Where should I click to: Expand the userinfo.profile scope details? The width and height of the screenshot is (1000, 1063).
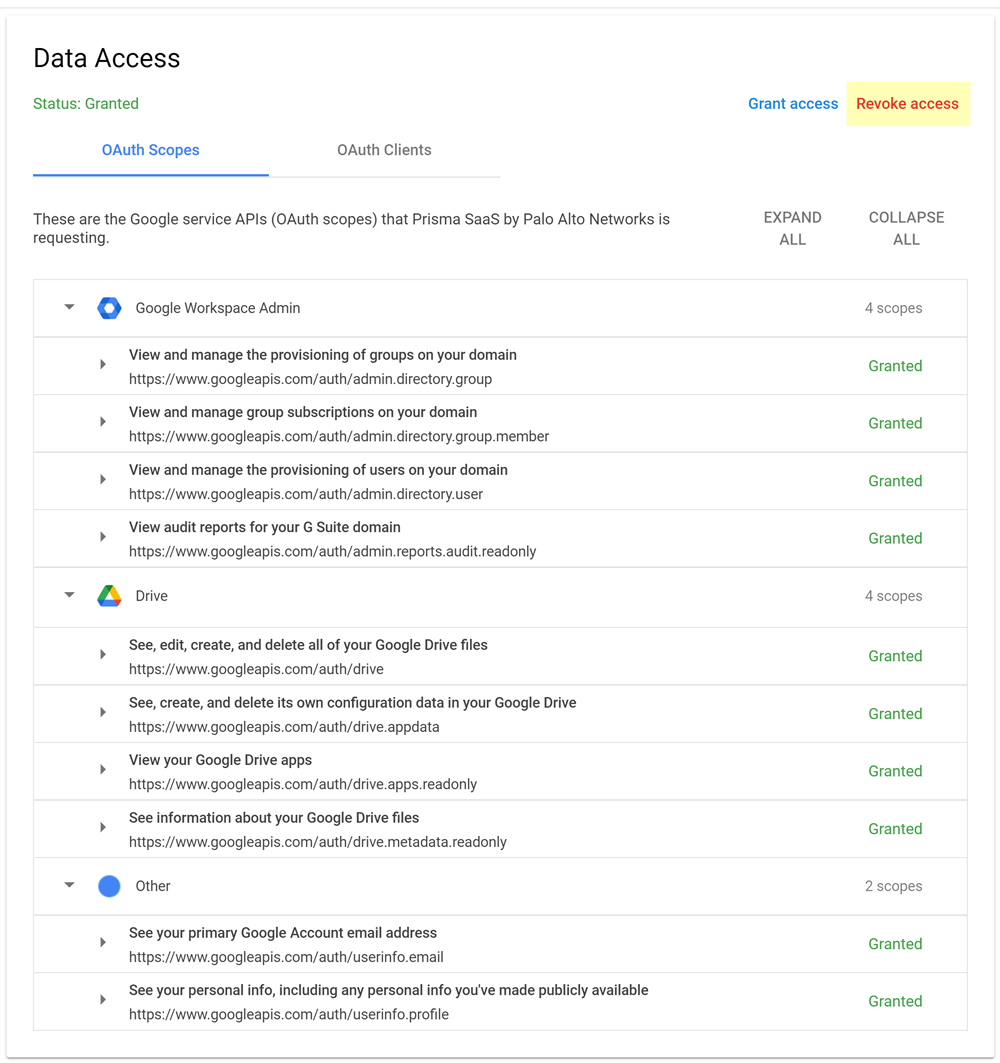click(x=103, y=1001)
